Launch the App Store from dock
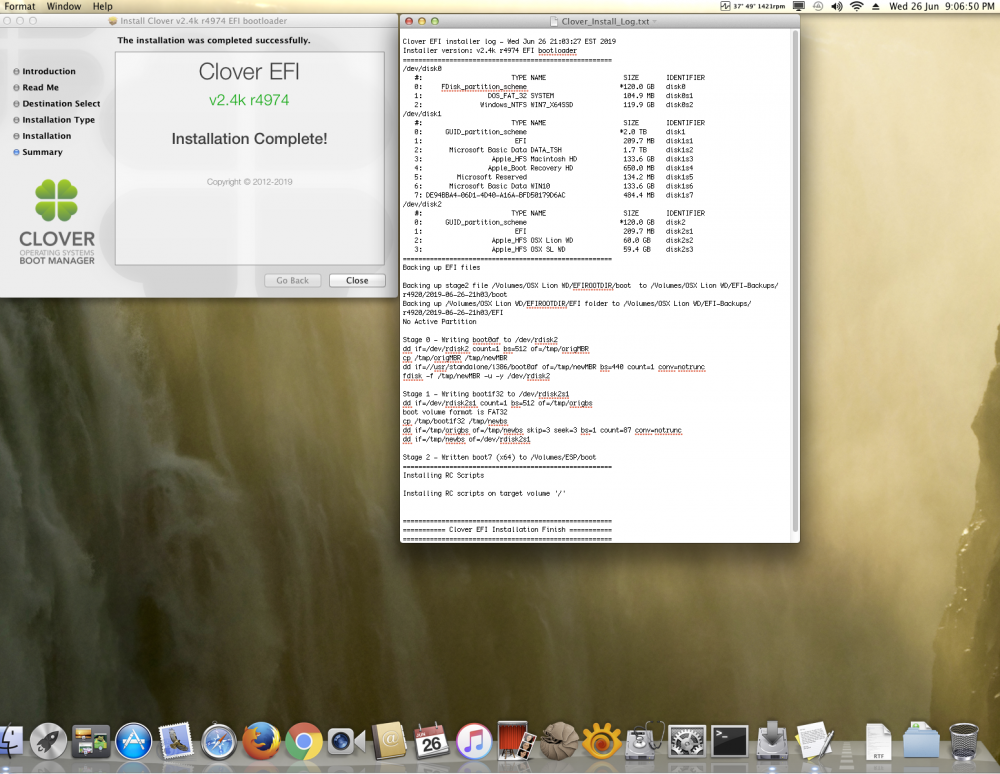The width and height of the screenshot is (1000, 774). pos(133,741)
